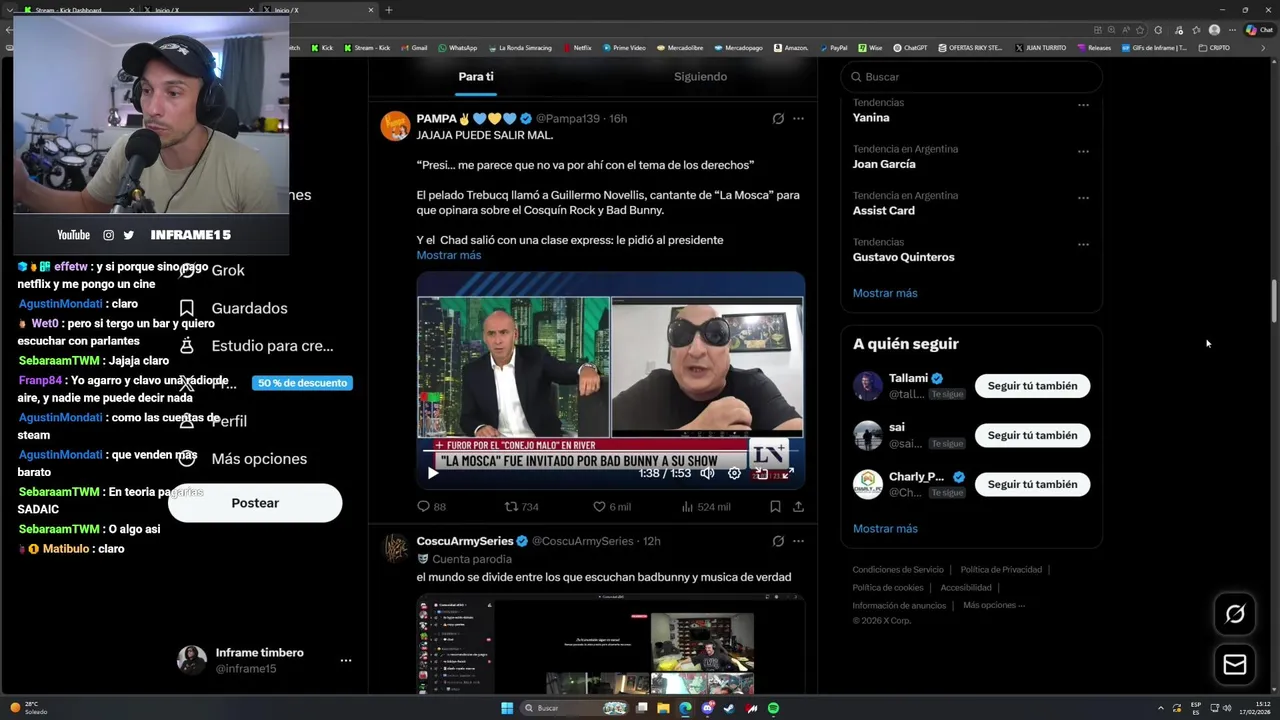Open account menu dots beside Inframe timbero
The image size is (1280, 720).
coord(346,661)
